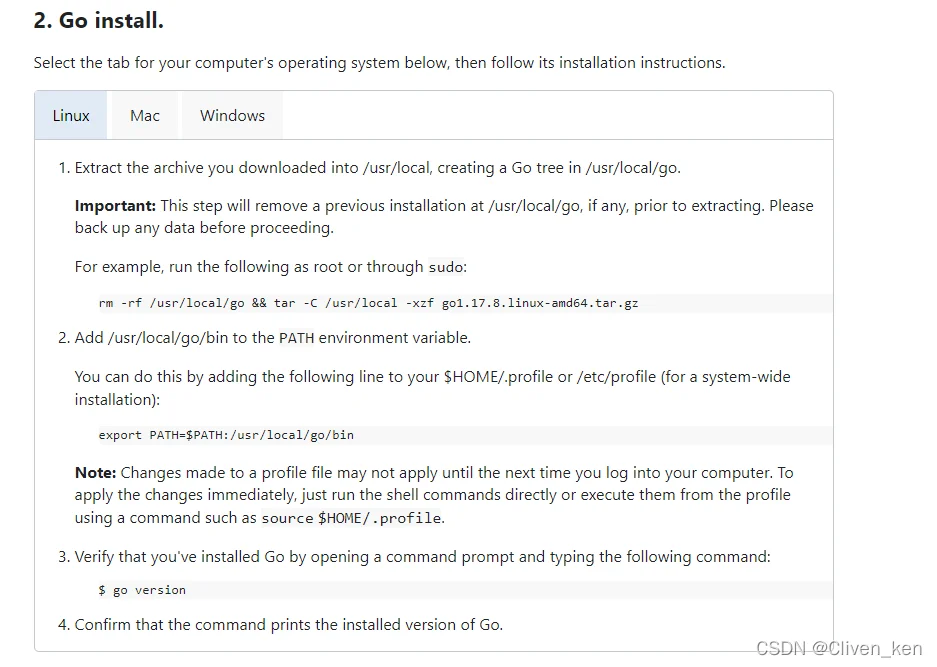Select the Linux tab
937x667 pixels.
tap(71, 115)
